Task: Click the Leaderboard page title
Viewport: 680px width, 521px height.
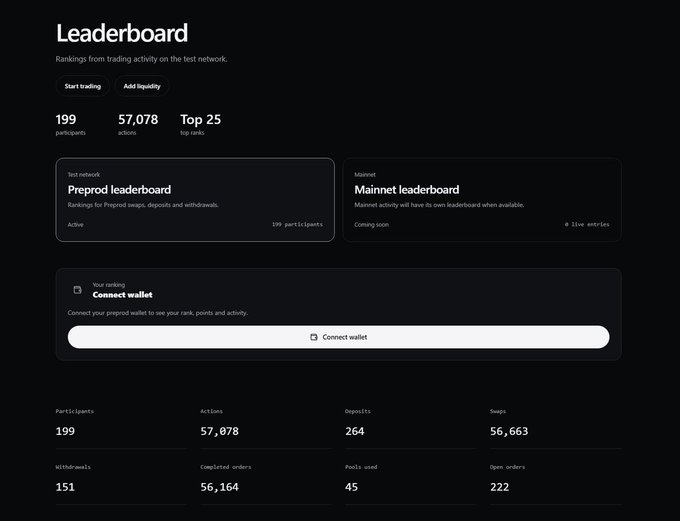Action: (122, 33)
